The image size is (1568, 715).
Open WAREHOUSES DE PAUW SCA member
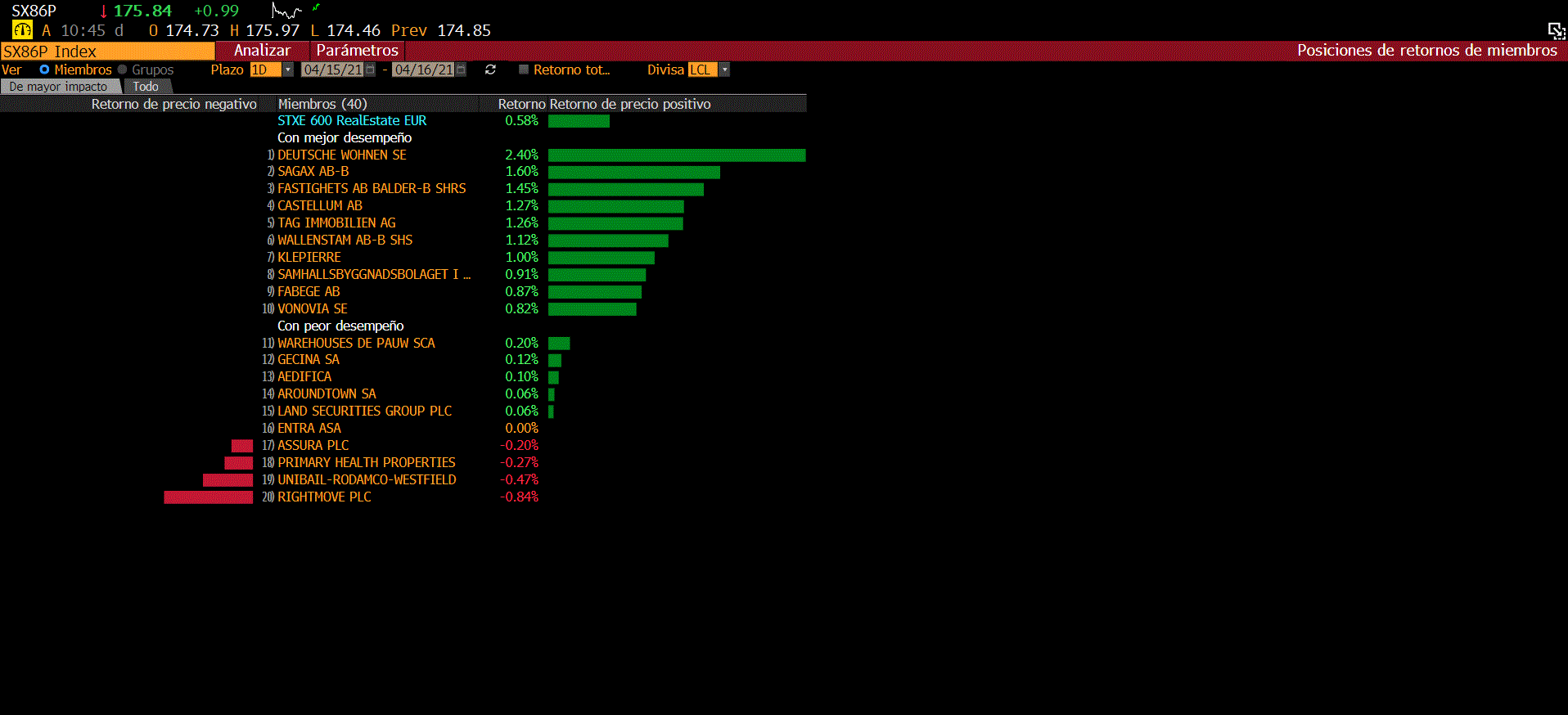[356, 343]
